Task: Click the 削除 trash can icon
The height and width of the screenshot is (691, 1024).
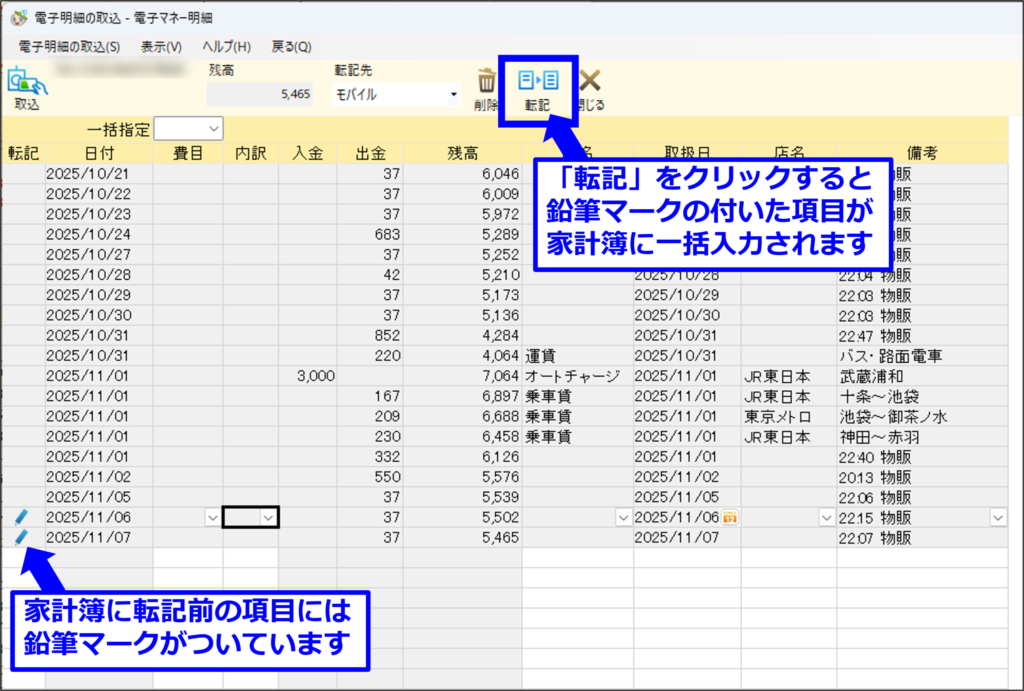Action: click(x=486, y=82)
